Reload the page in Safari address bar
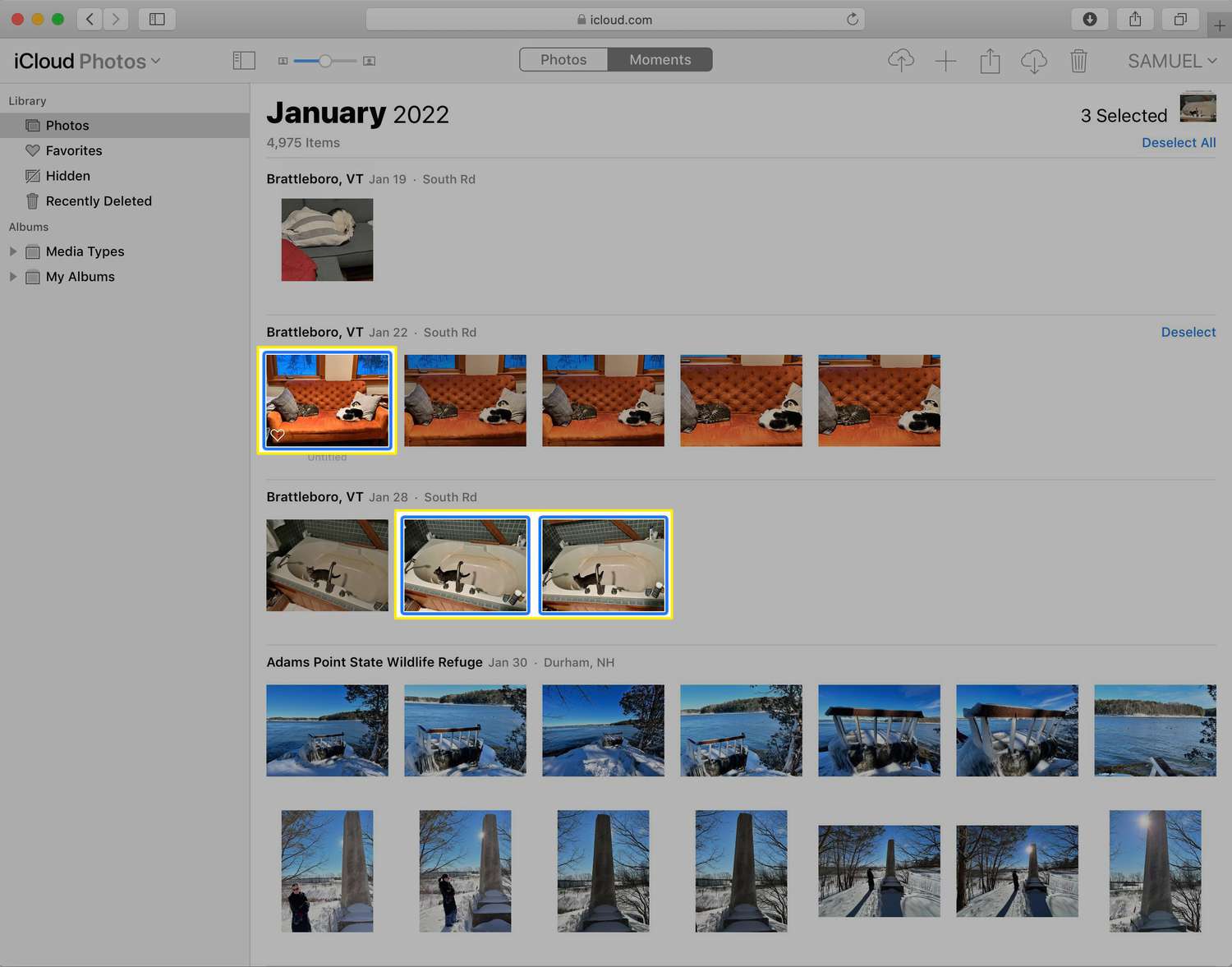Screen dimensions: 1232x967 [853, 19]
